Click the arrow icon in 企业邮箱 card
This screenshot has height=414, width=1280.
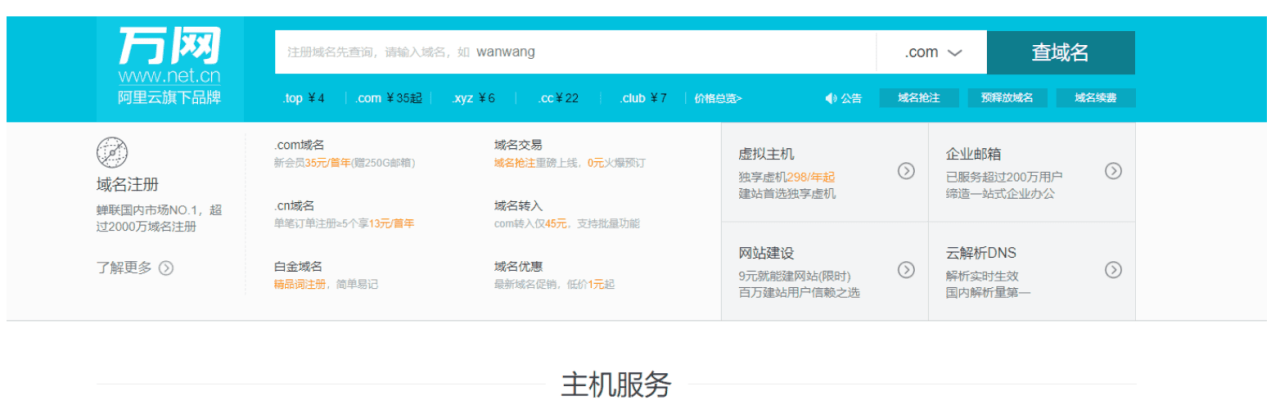1113,170
